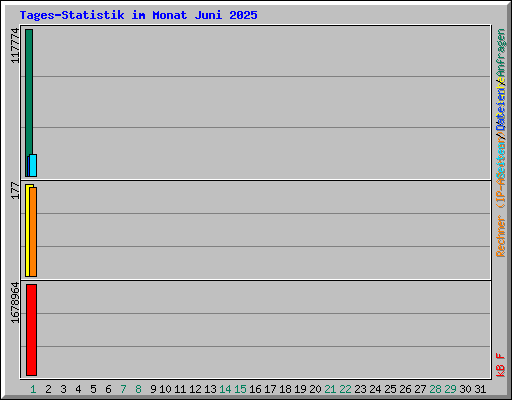The width and height of the screenshot is (512, 400).
Task: Click the red KB F legend label
Action: tap(501, 365)
